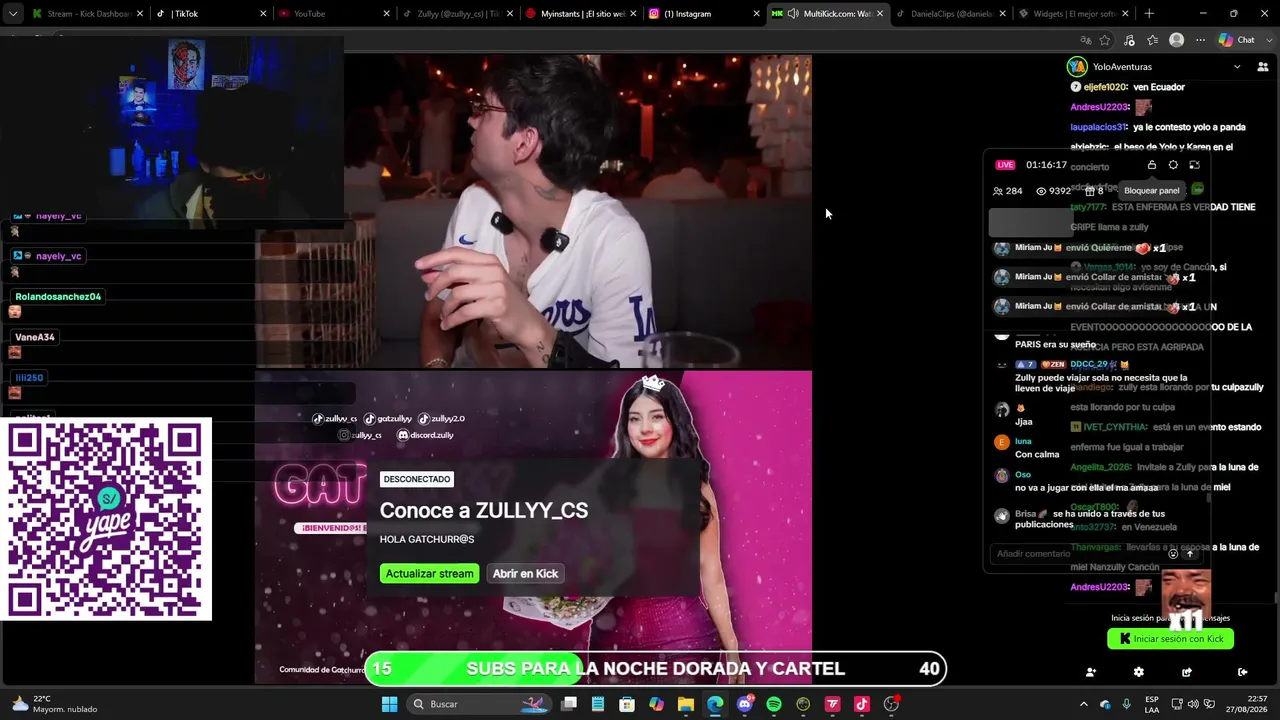This screenshot has width=1280, height=720.
Task: Open the Windows Start menu
Action: tap(390, 704)
